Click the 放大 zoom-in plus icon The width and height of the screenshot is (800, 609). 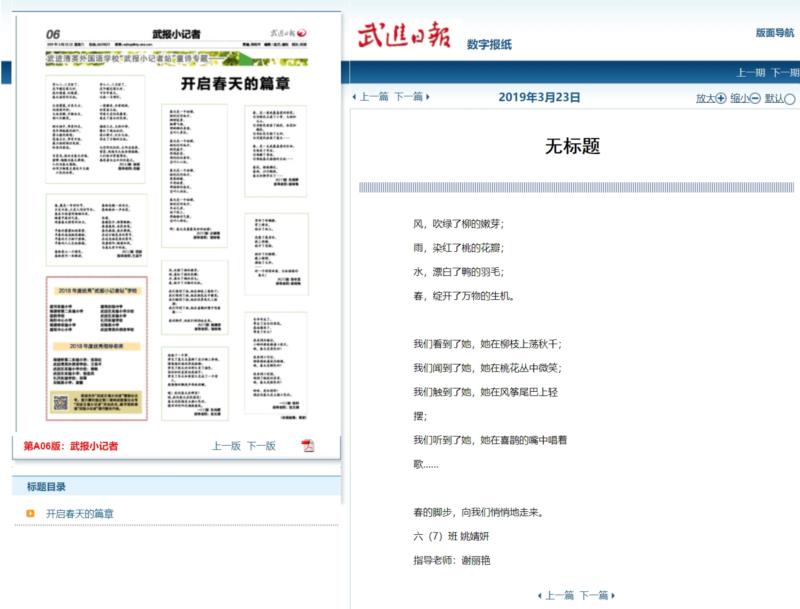721,98
